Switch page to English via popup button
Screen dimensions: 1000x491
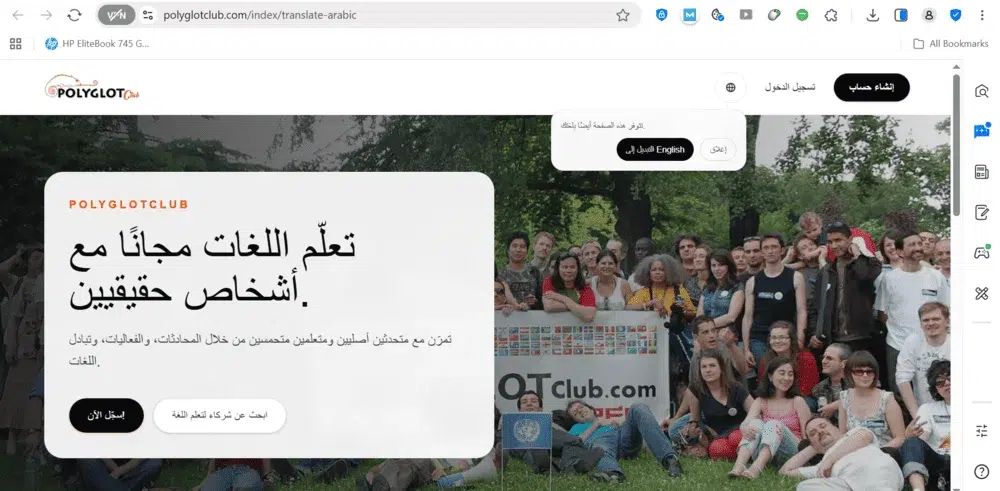655,150
